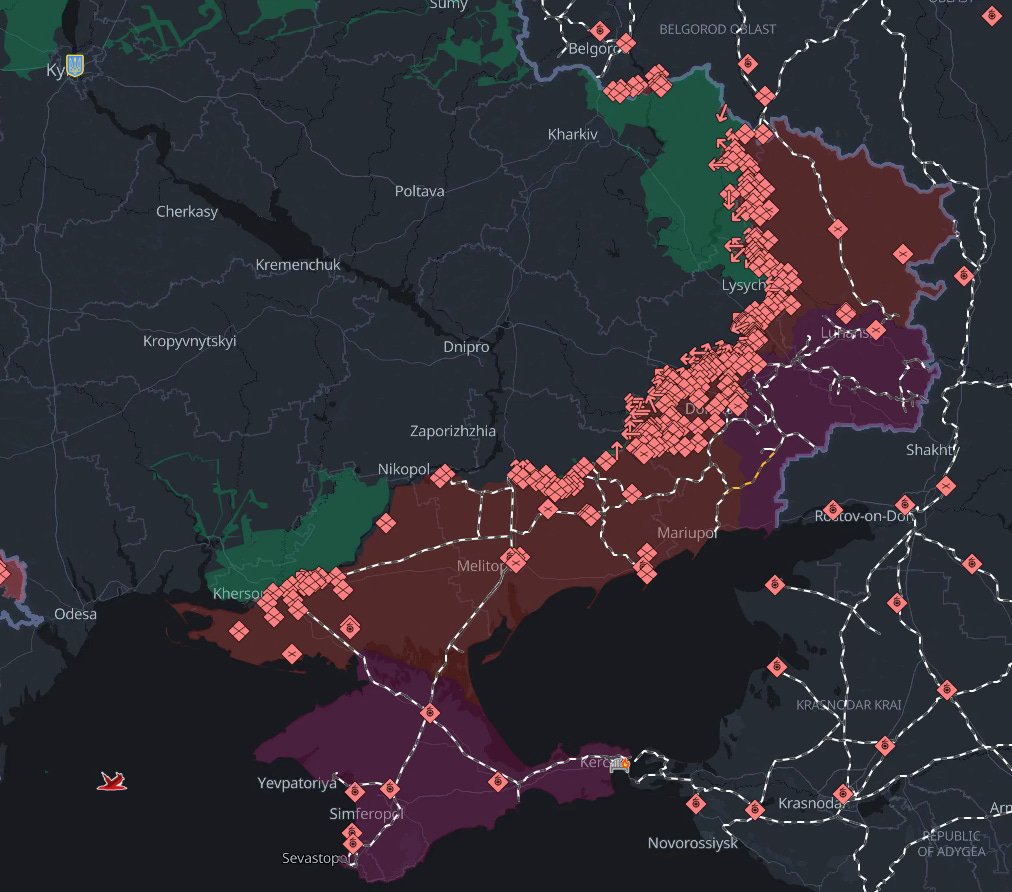The height and width of the screenshot is (892, 1012).
Task: Click the Odesa city label
Action: tap(76, 614)
